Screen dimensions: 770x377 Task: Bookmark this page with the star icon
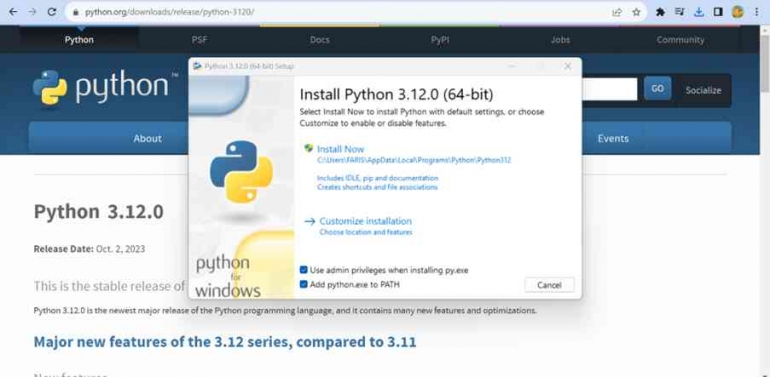tap(636, 12)
